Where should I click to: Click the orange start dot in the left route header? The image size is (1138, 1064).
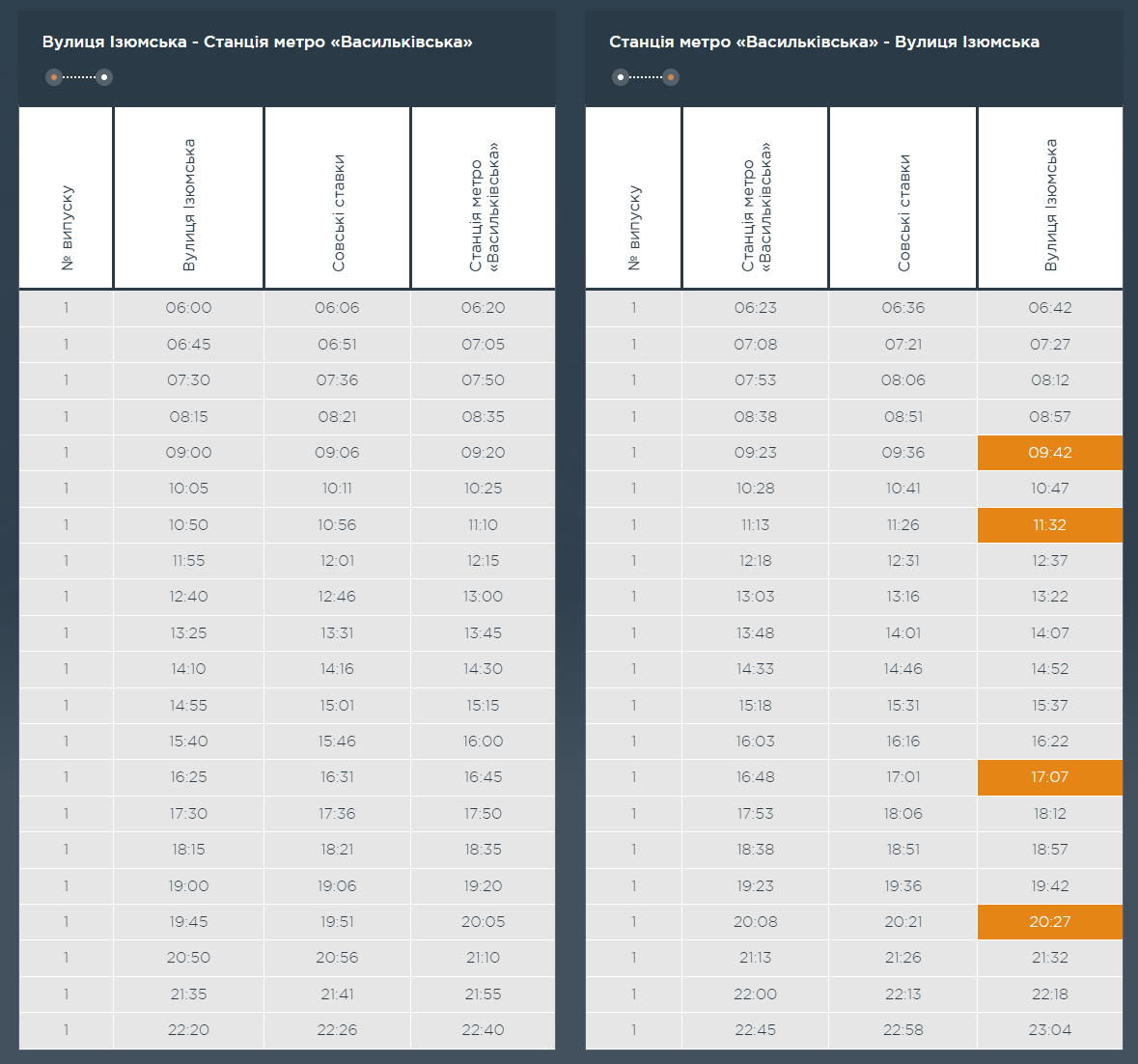(x=54, y=77)
